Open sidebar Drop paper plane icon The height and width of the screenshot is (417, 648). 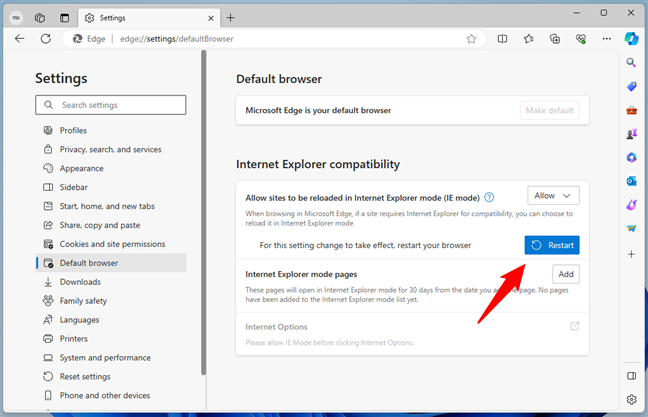point(631,229)
